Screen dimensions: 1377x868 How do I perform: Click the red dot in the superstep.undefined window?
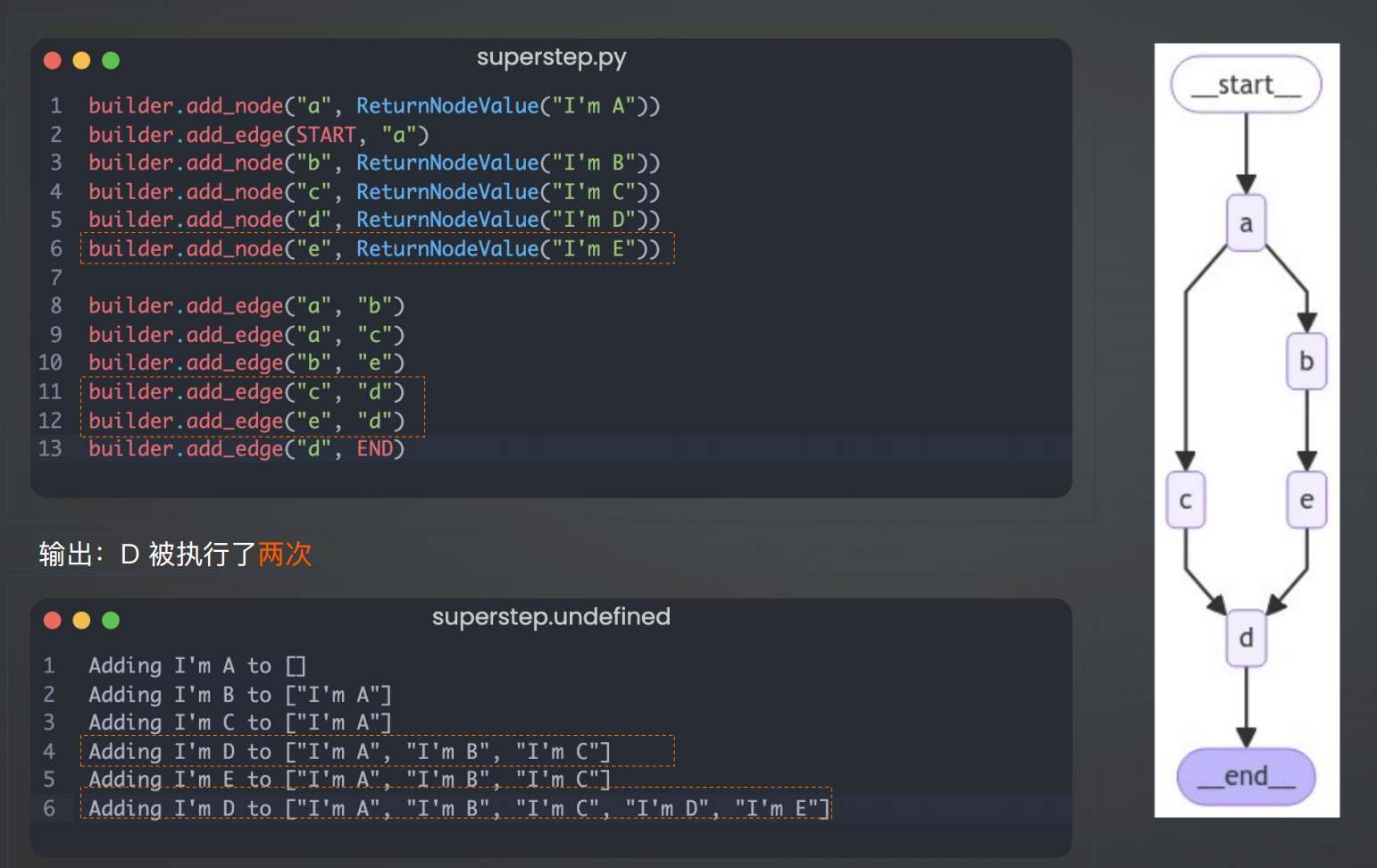52,620
